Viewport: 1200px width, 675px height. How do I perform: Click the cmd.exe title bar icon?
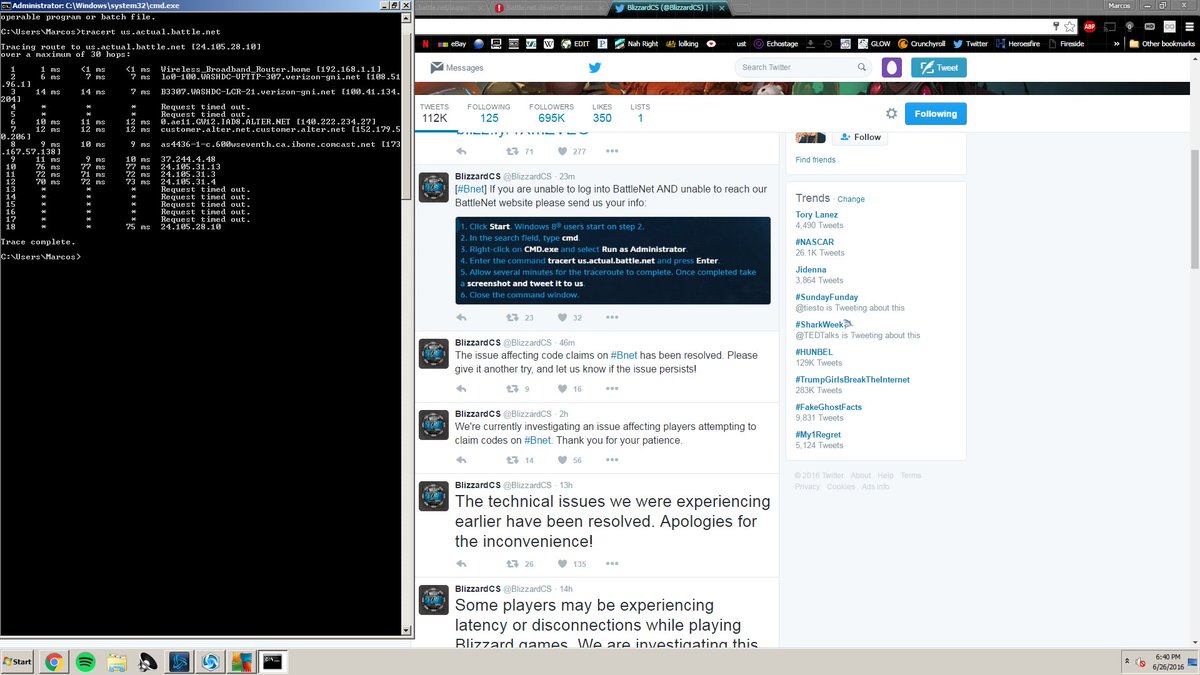tap(6, 6)
